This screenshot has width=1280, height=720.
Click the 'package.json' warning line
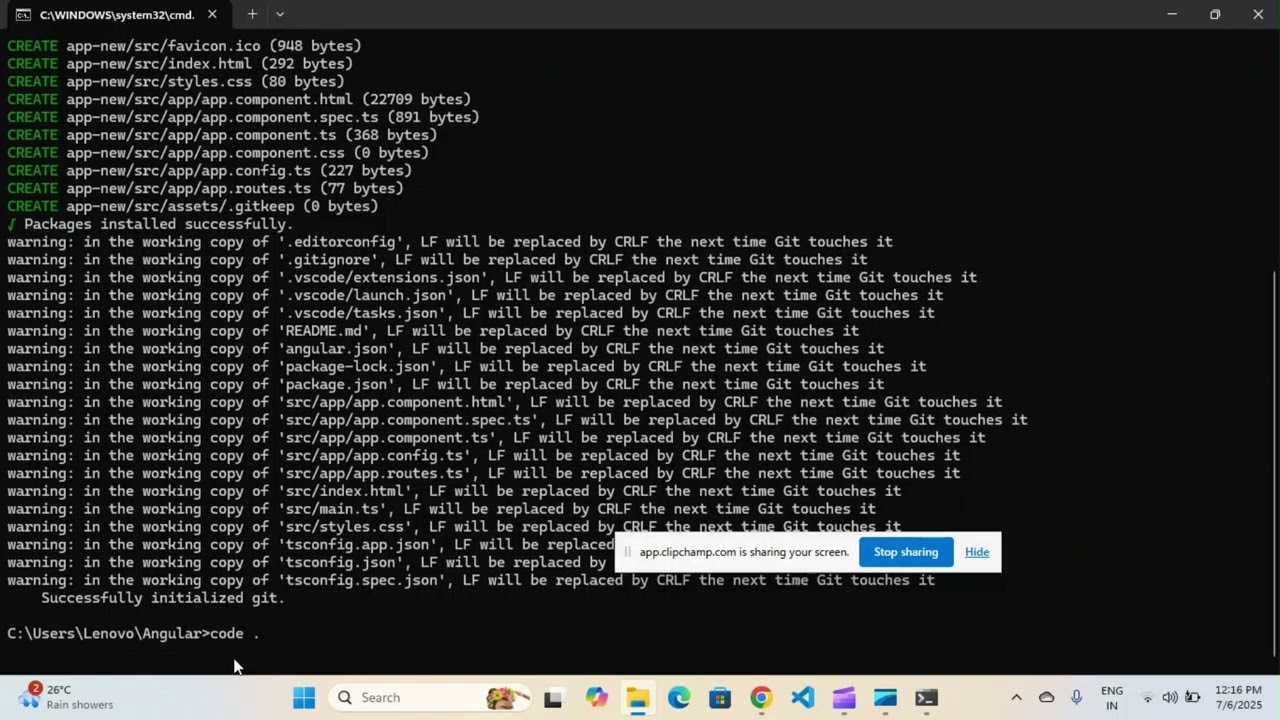(446, 384)
